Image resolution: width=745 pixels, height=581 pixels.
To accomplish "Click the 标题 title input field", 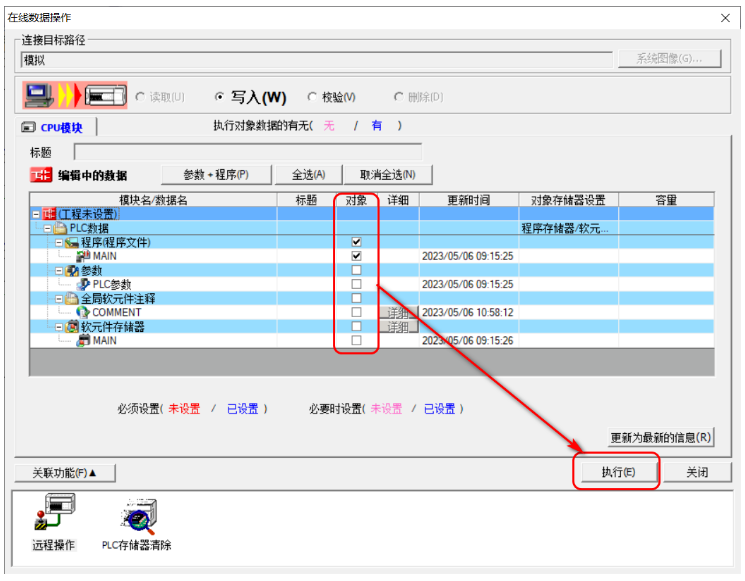I will point(248,152).
